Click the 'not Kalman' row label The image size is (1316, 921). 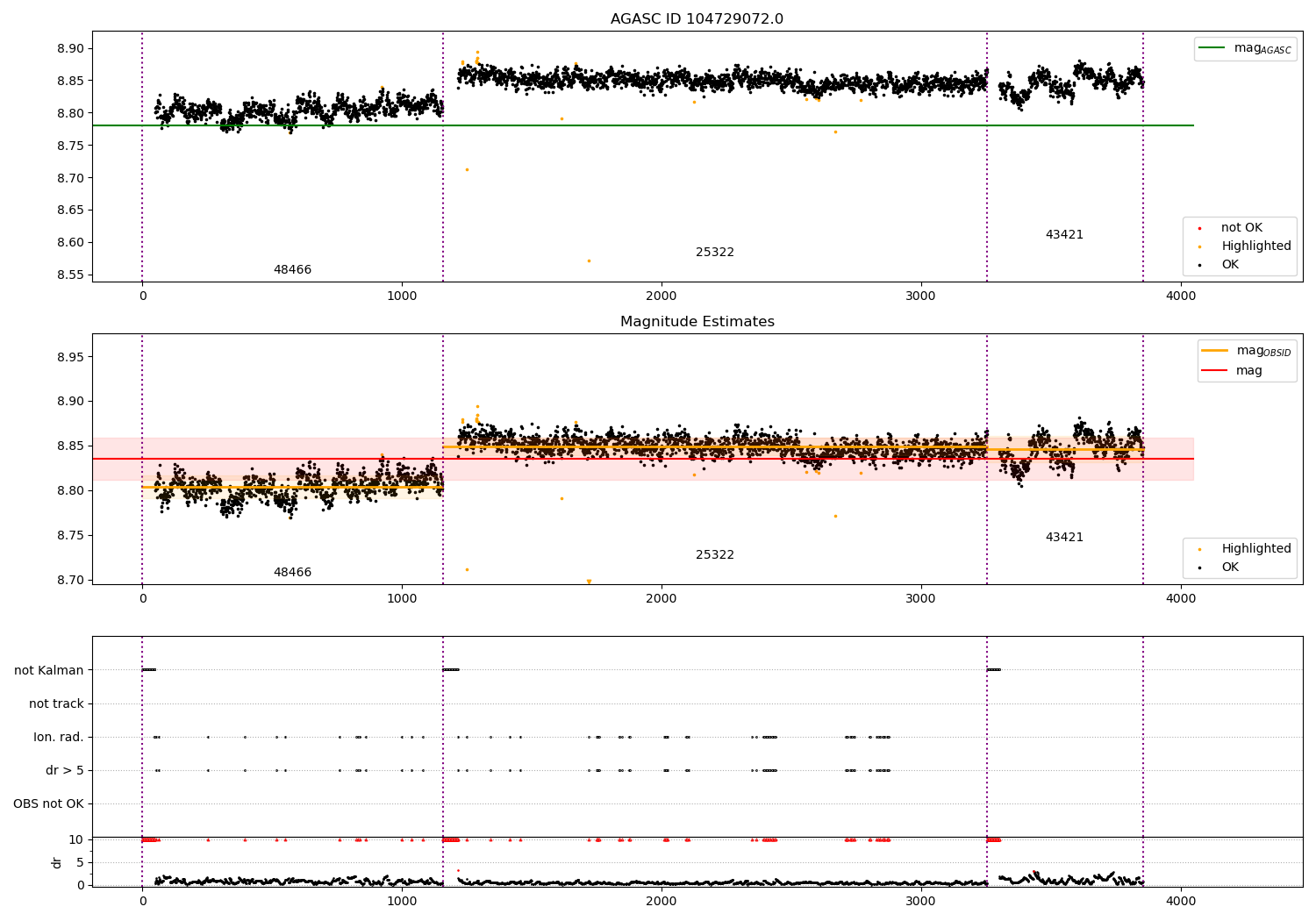click(x=49, y=671)
